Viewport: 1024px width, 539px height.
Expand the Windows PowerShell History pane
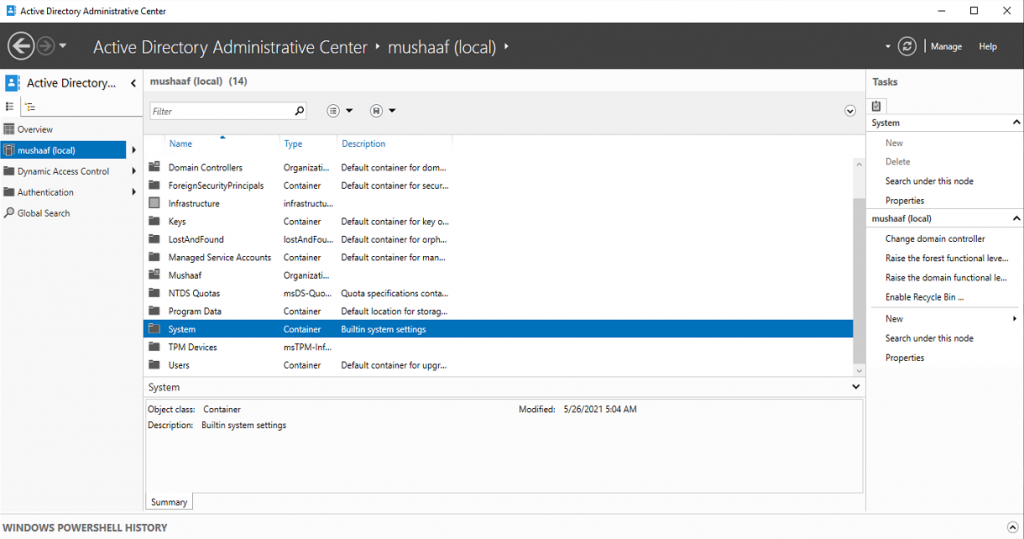[1012, 527]
